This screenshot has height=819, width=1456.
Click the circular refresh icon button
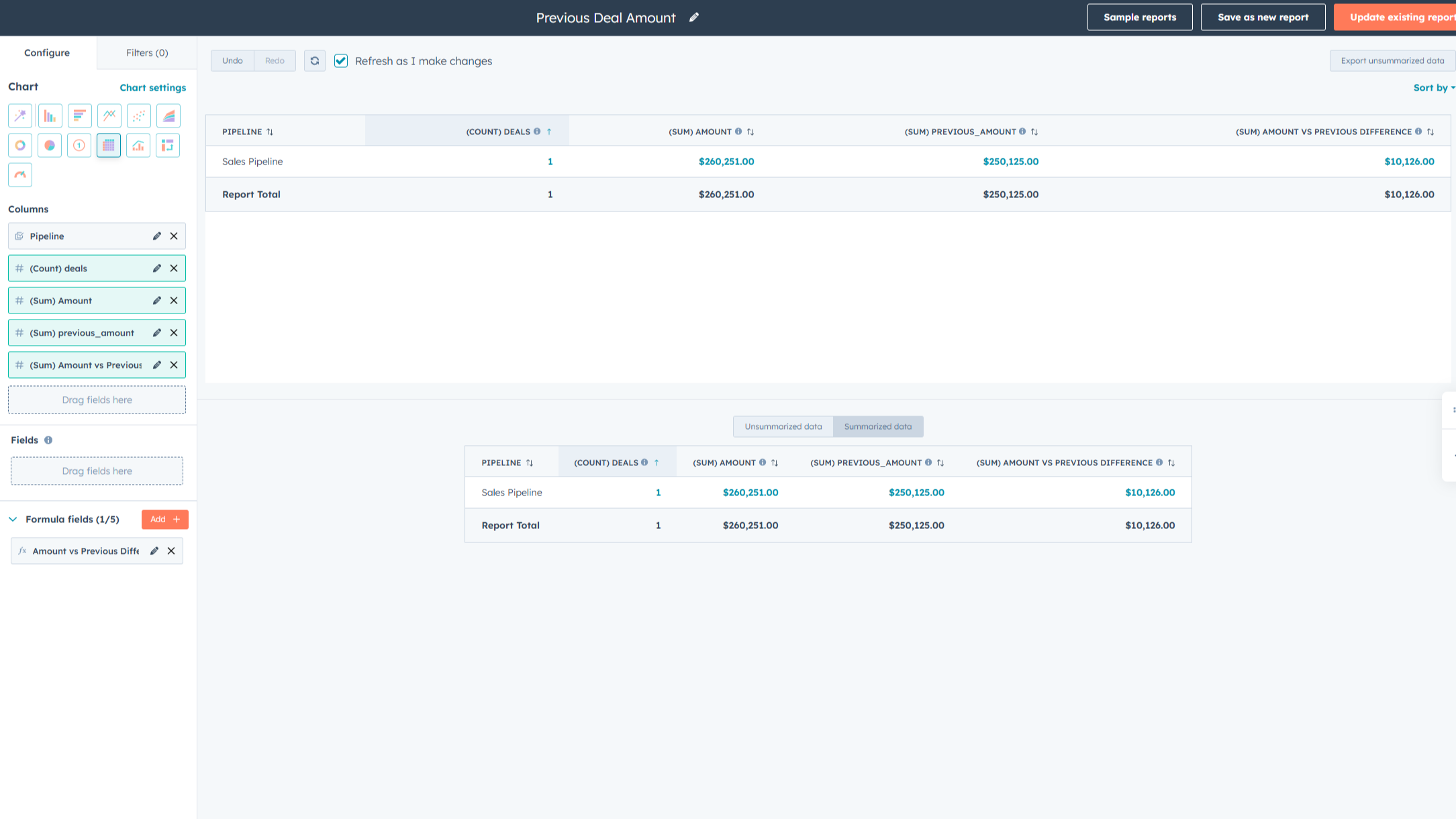(x=315, y=60)
